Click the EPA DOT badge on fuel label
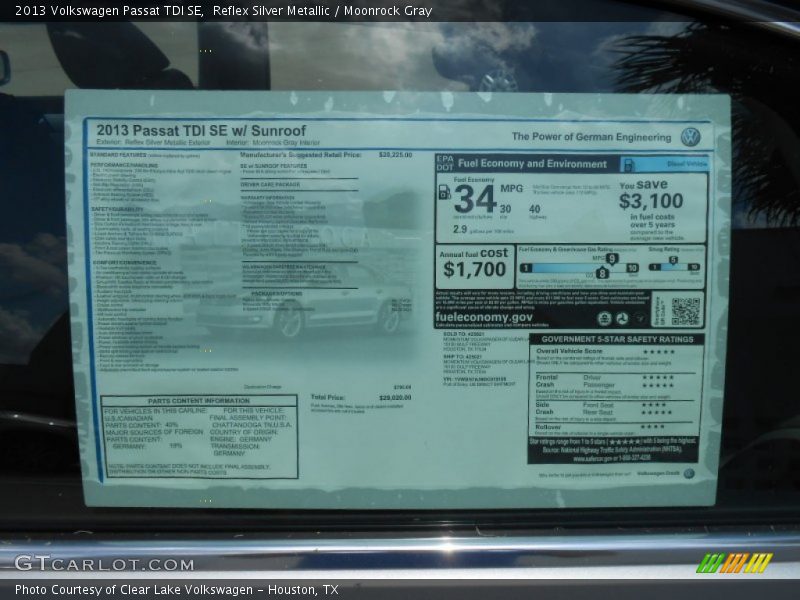Viewport: 800px width, 600px height. click(x=445, y=164)
